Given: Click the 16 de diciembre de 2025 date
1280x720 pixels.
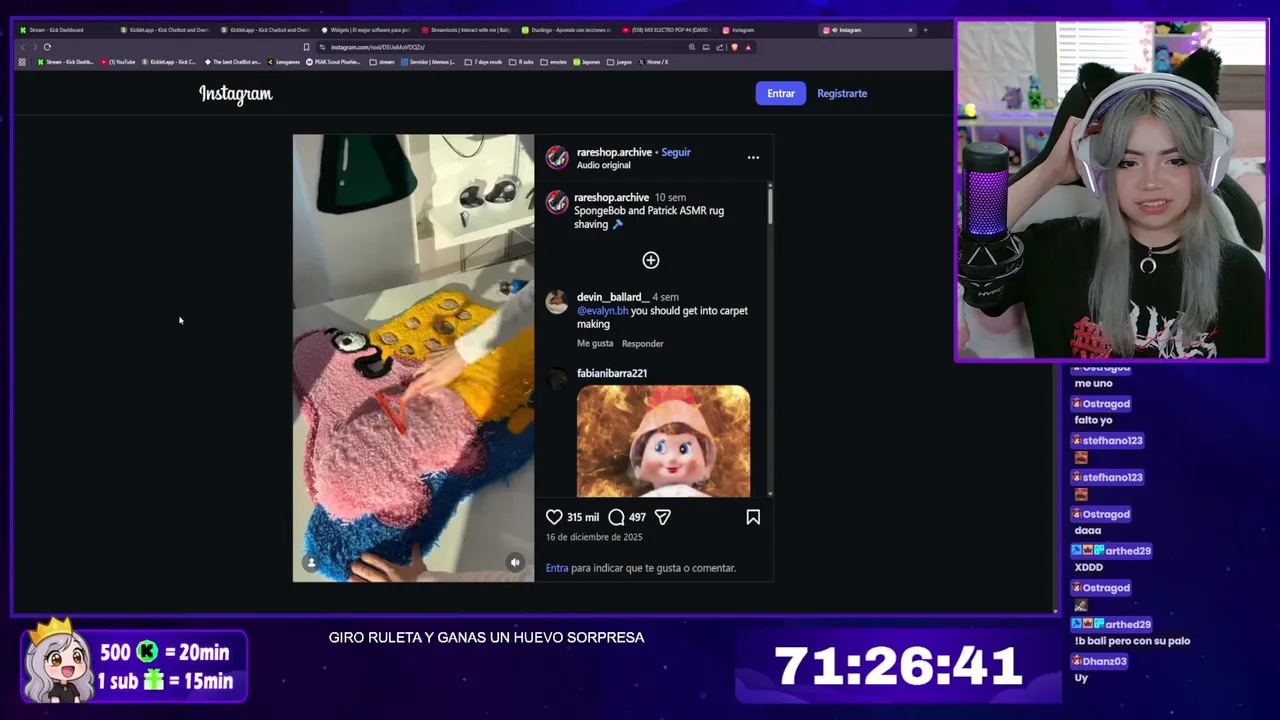Looking at the screenshot, I should tap(594, 537).
